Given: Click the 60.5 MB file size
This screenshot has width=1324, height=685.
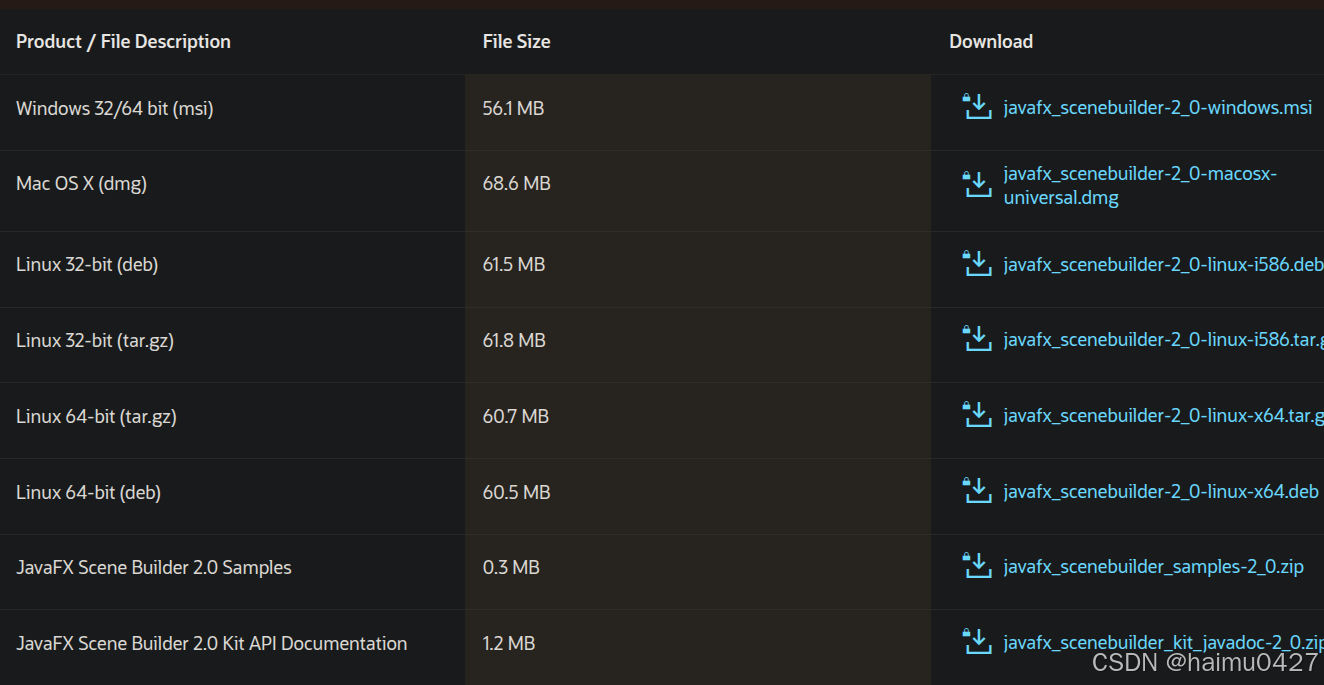Looking at the screenshot, I should [517, 493].
